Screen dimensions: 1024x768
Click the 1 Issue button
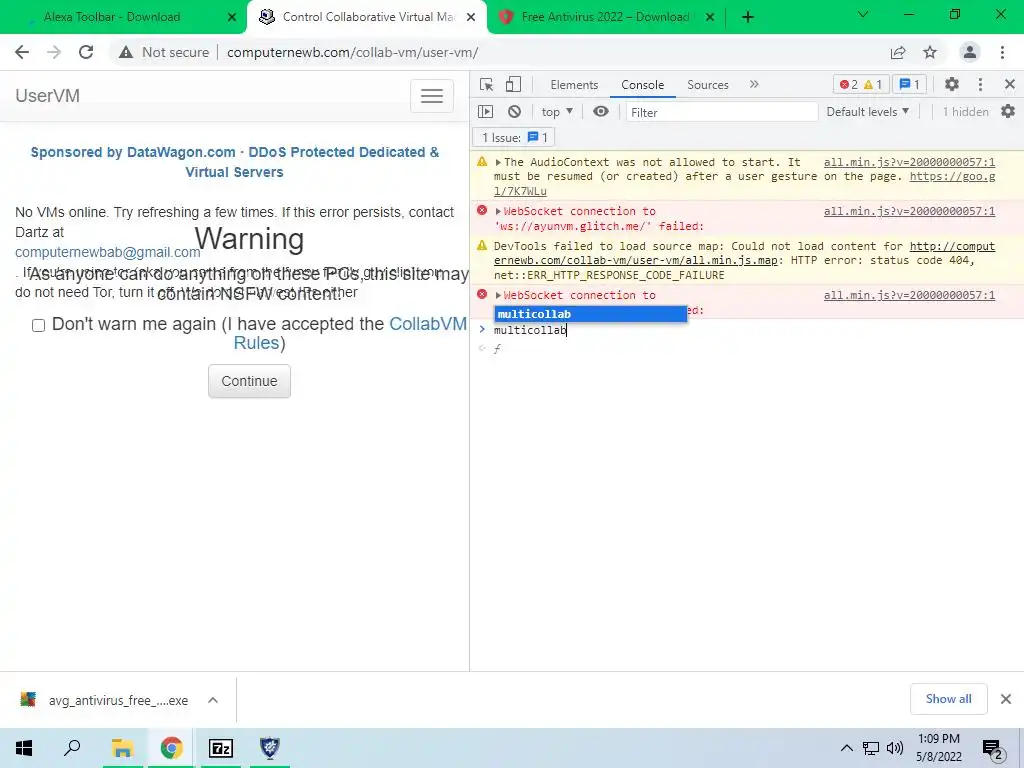pos(514,138)
